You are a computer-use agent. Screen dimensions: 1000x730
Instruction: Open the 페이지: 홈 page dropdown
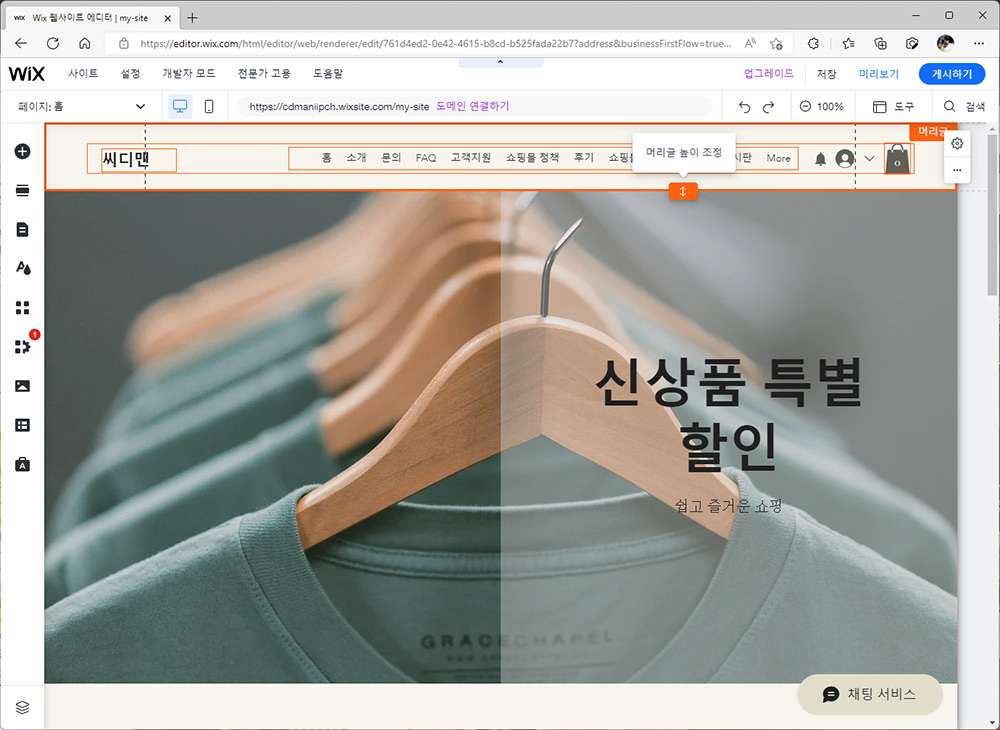(82, 106)
